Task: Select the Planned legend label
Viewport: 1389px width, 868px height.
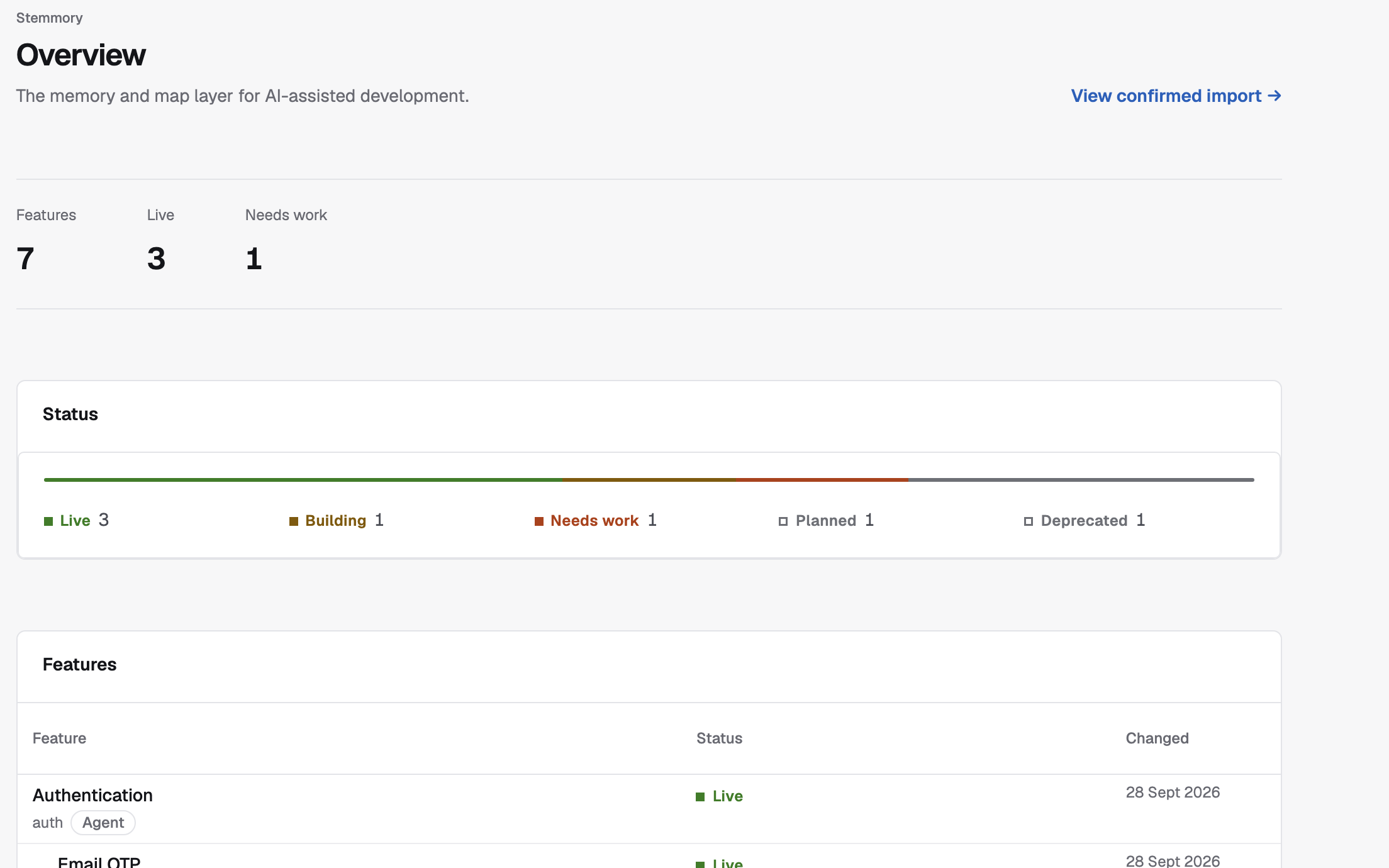Action: pyautogui.click(x=826, y=521)
